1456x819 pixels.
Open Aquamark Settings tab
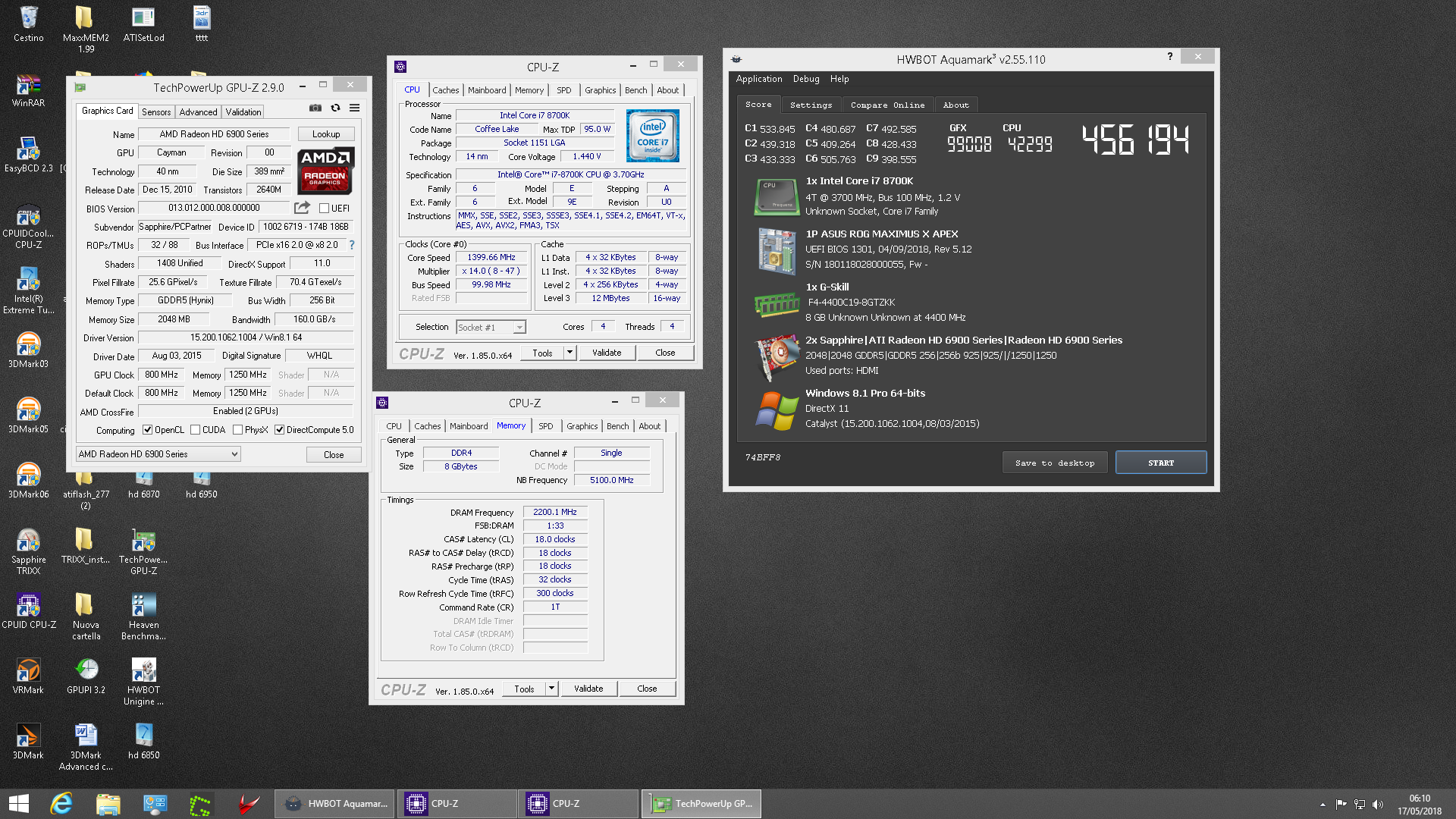[811, 105]
